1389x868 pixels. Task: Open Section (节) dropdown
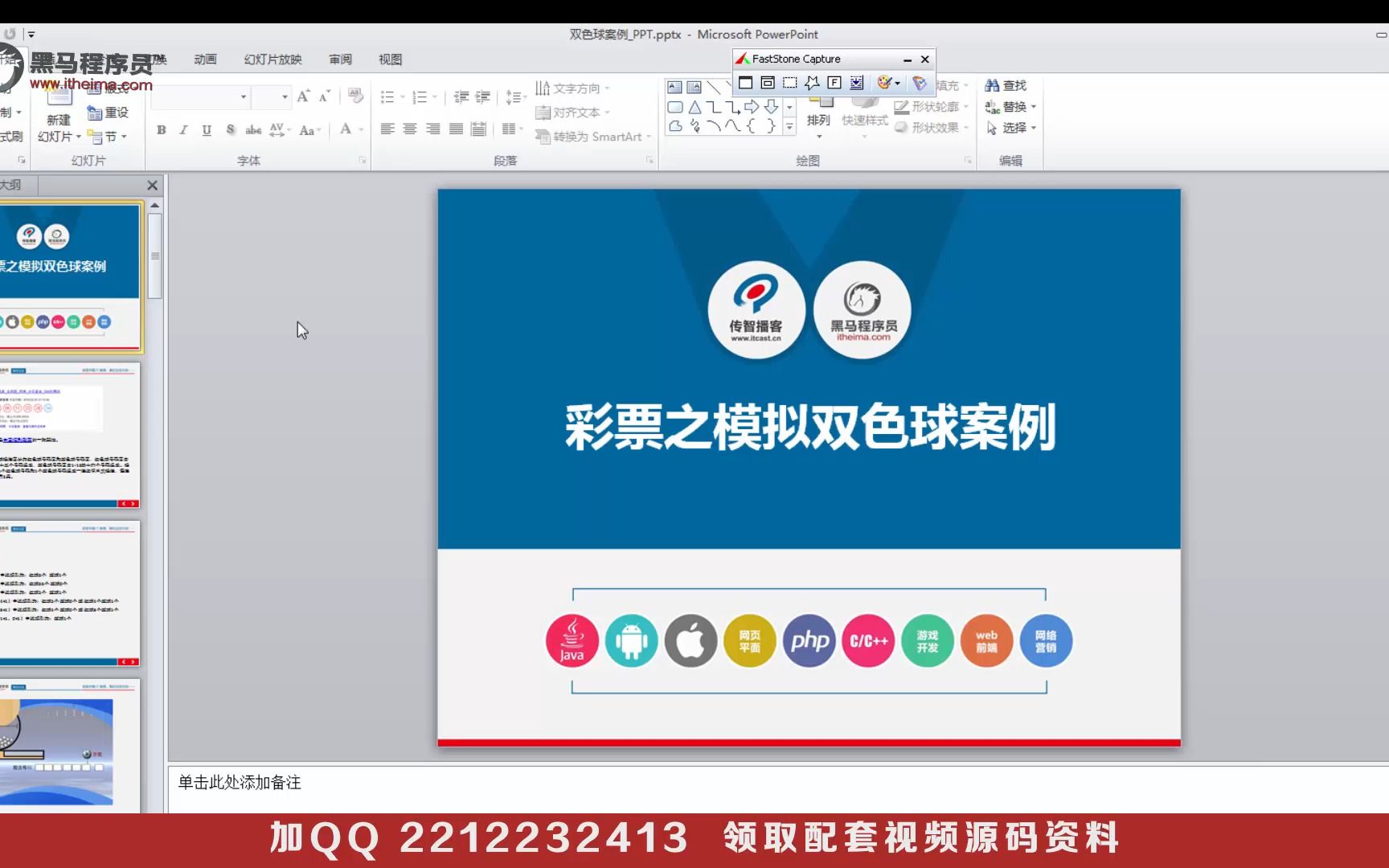pos(107,137)
